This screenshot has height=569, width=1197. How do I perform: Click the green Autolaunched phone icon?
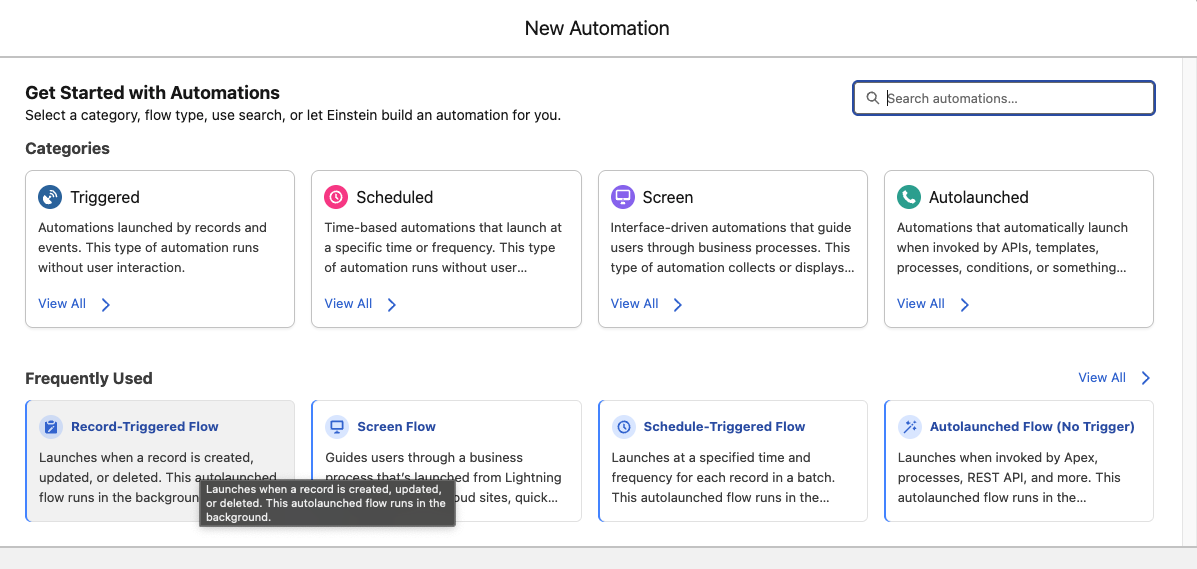[x=909, y=197]
